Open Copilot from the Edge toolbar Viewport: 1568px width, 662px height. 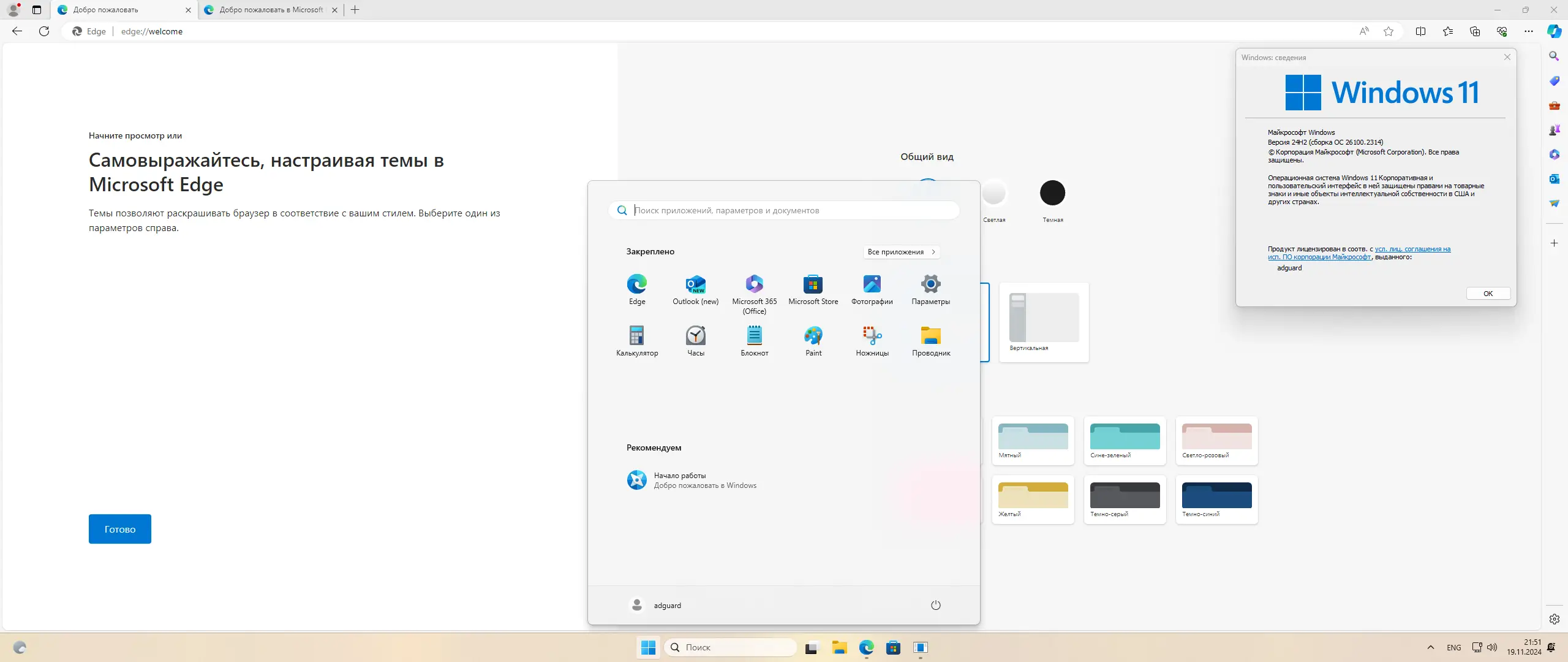pos(1554,31)
